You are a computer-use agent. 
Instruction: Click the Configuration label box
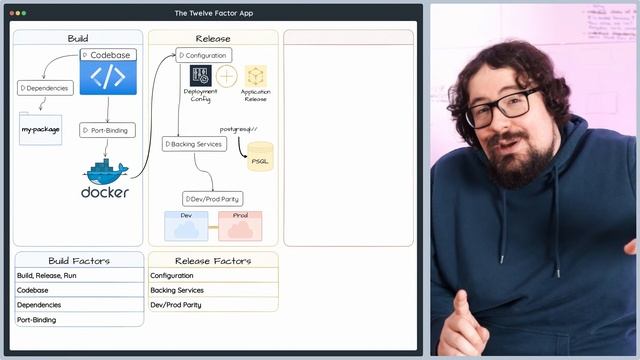click(204, 55)
